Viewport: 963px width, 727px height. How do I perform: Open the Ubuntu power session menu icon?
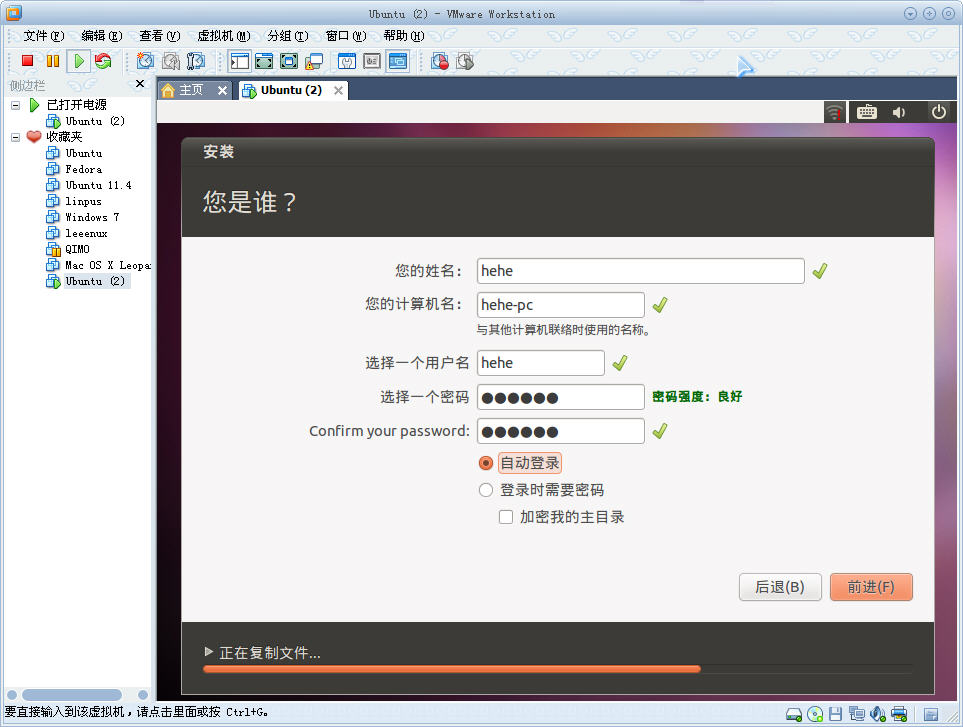click(938, 112)
